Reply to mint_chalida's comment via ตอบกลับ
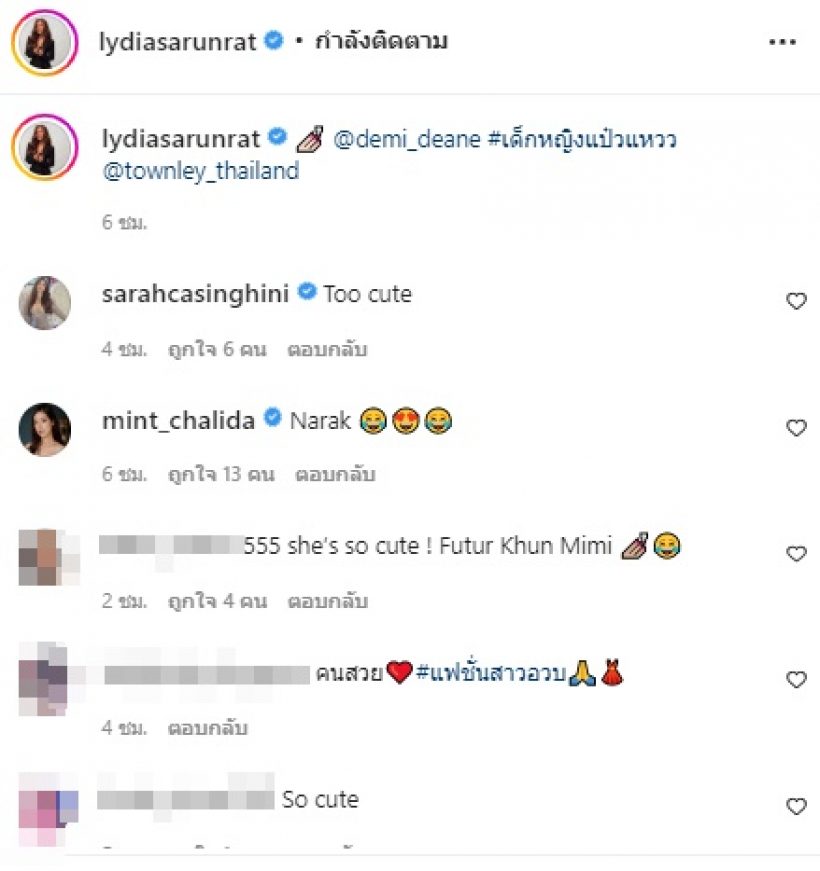This screenshot has width=820, height=871. tap(335, 475)
